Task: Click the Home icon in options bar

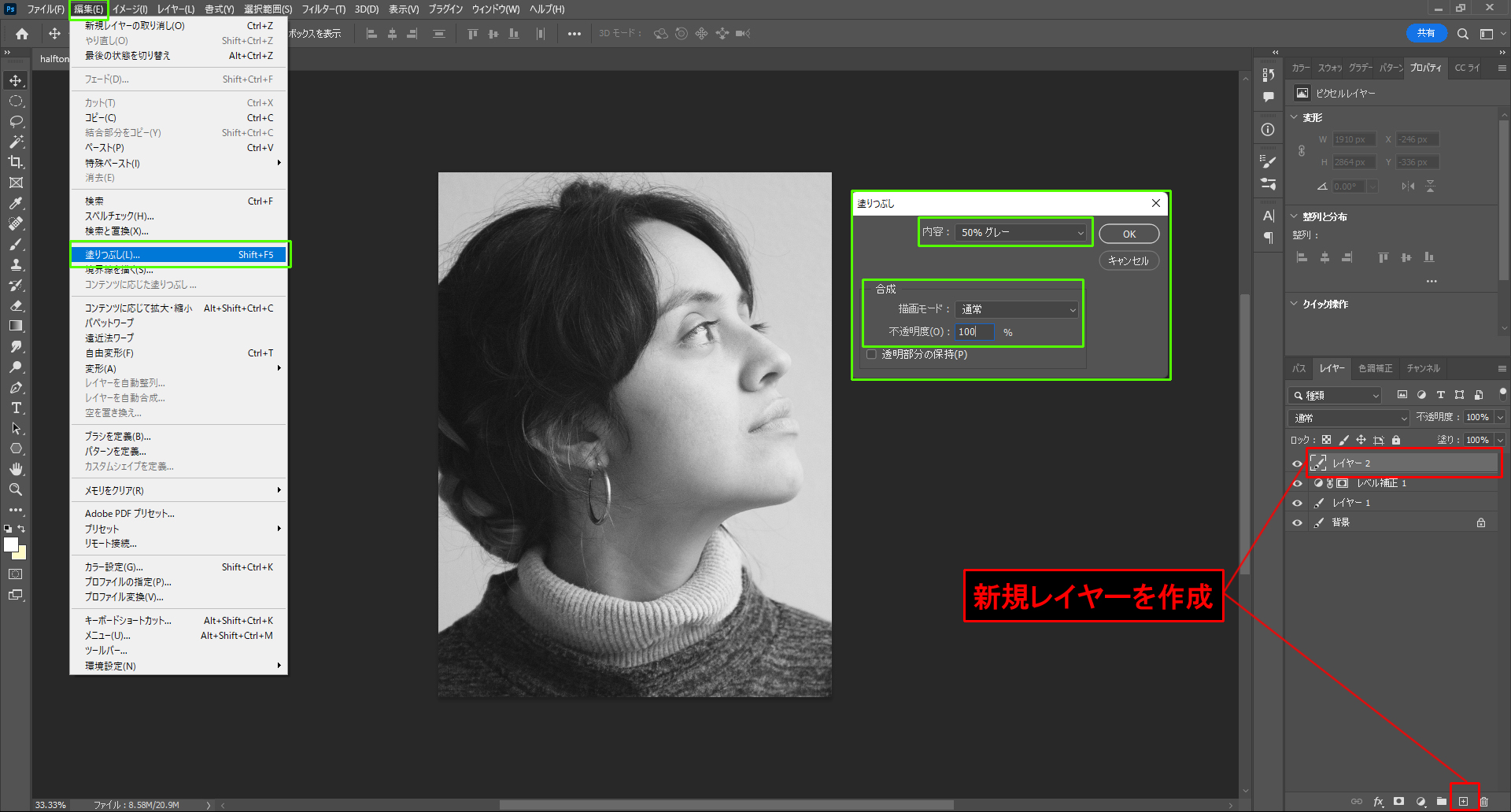Action: click(x=22, y=34)
